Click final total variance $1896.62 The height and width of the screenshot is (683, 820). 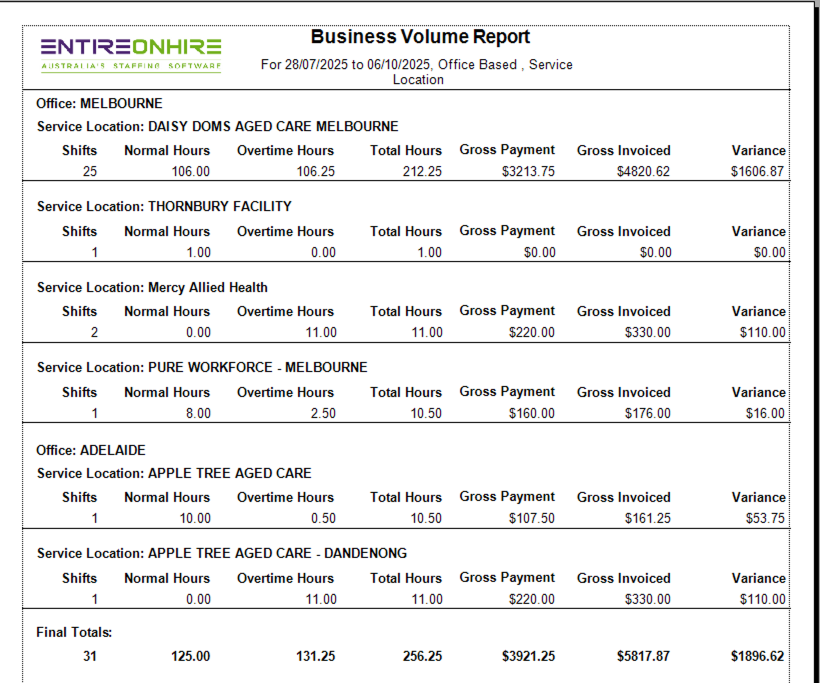758,657
